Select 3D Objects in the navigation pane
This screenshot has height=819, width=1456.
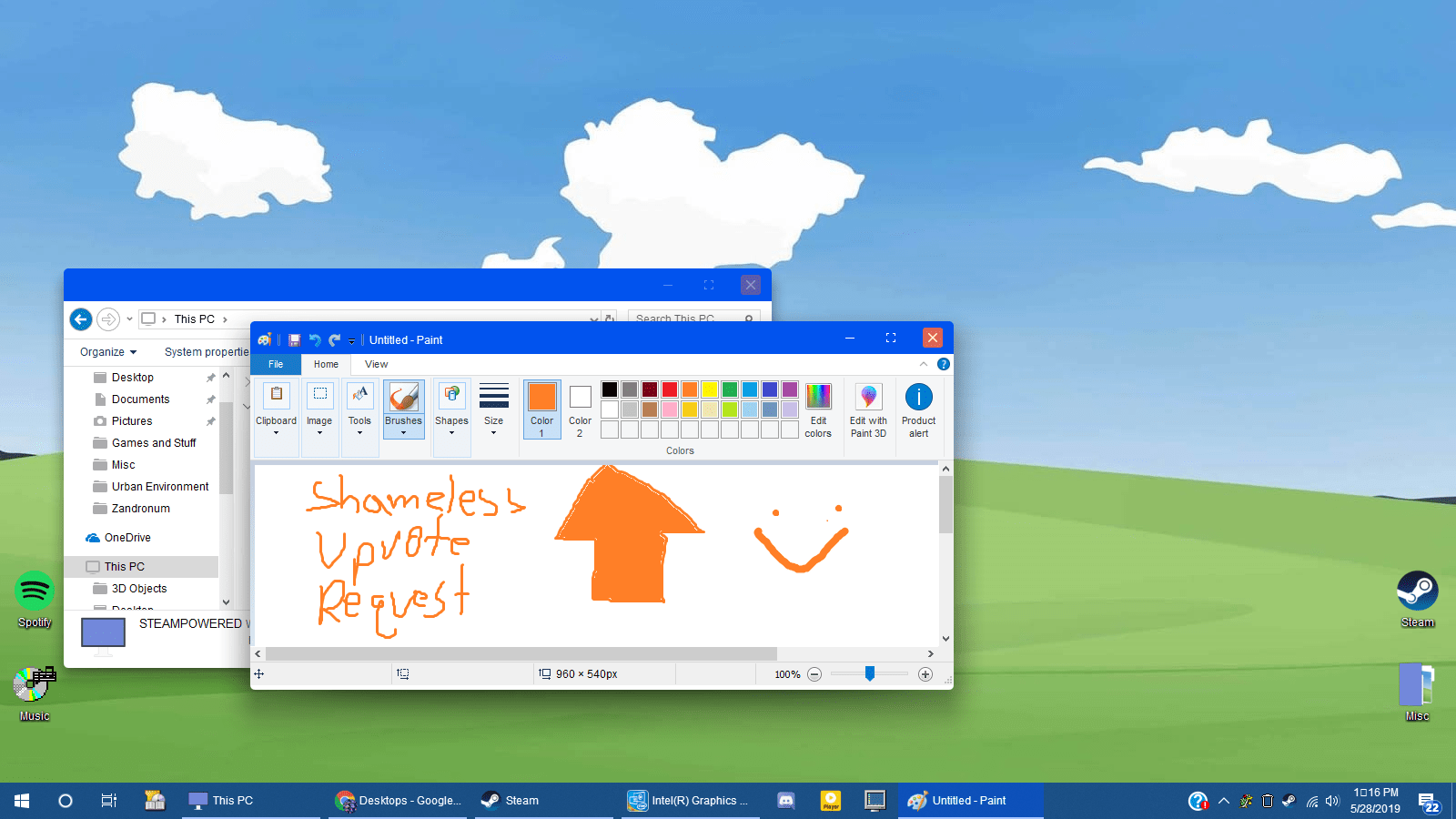point(139,589)
